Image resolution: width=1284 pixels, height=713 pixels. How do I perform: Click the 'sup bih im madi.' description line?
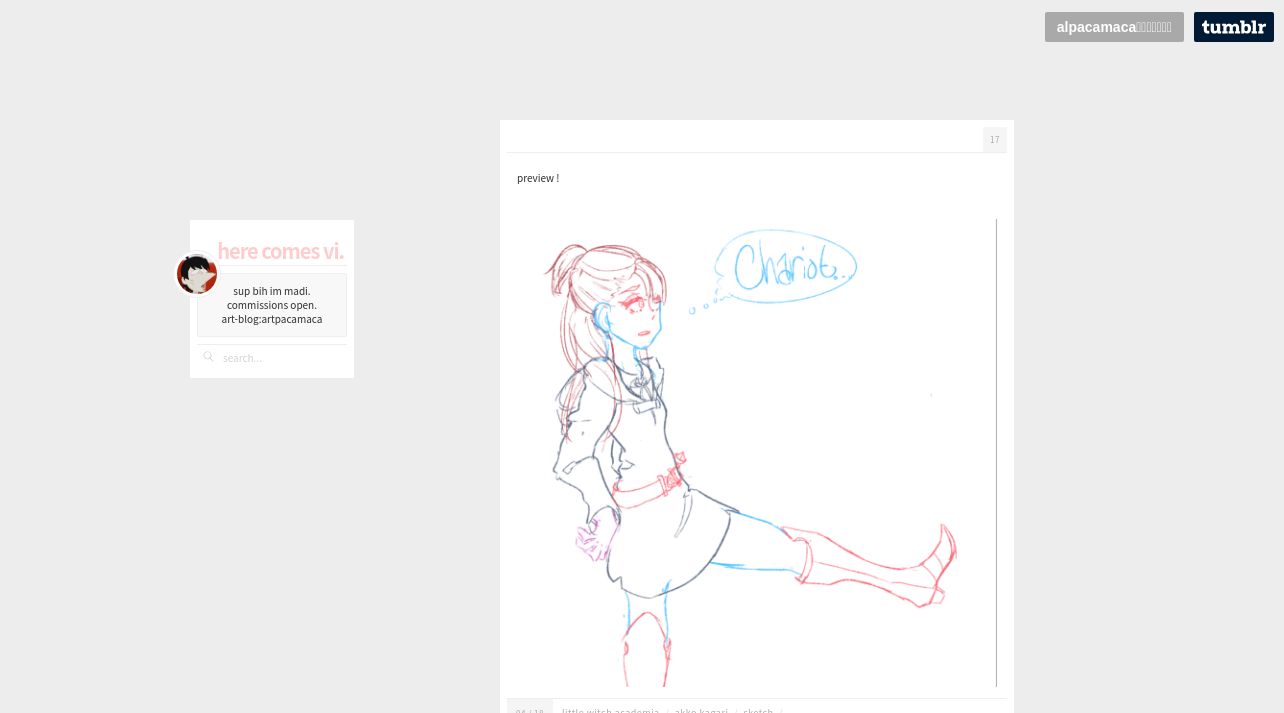(272, 291)
